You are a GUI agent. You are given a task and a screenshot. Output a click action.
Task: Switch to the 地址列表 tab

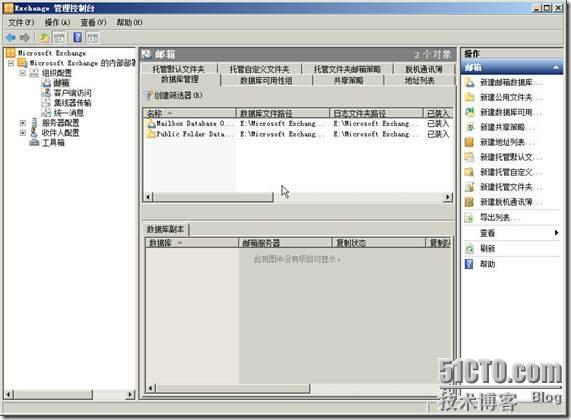click(x=420, y=81)
